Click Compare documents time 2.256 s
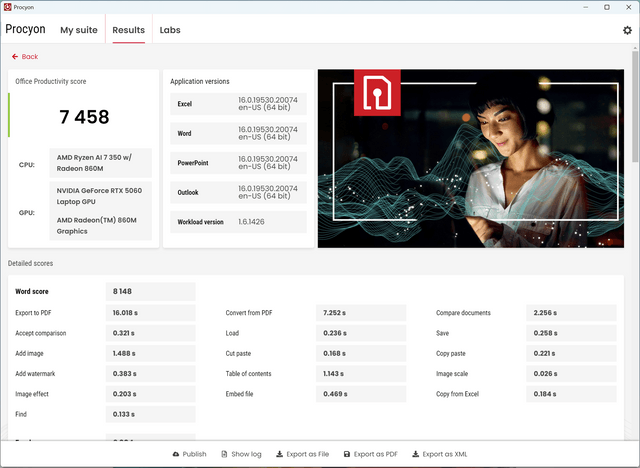Viewport: 640px width, 468px height. tap(571, 313)
